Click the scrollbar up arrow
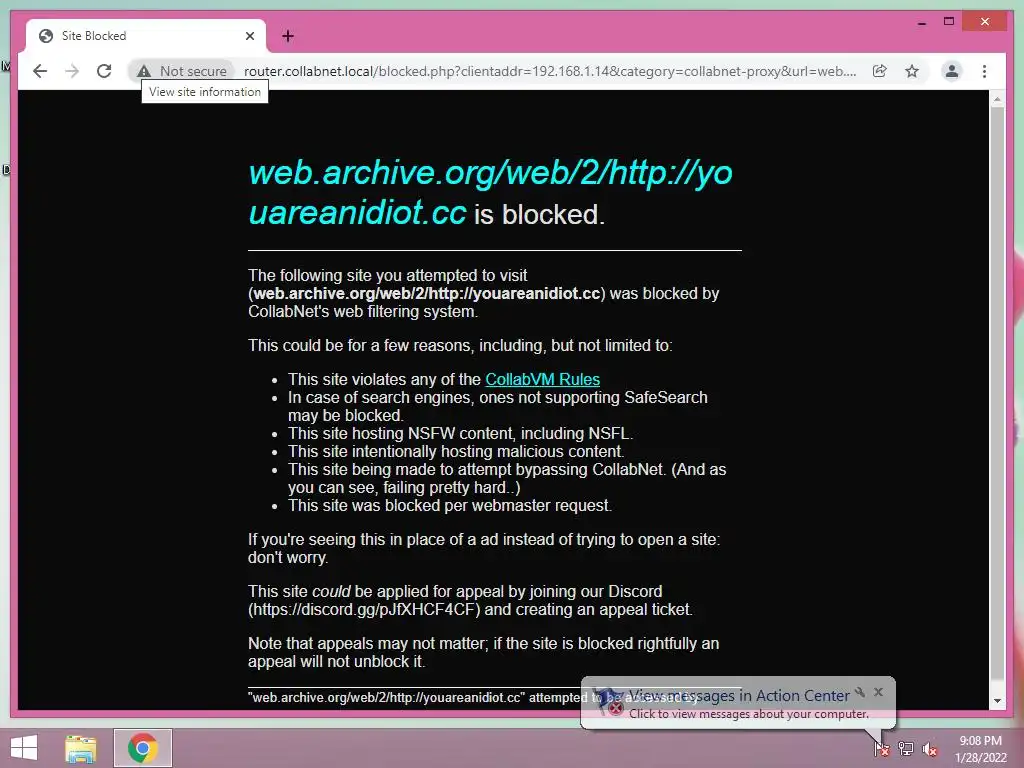Image resolution: width=1024 pixels, height=768 pixels. coord(997,99)
